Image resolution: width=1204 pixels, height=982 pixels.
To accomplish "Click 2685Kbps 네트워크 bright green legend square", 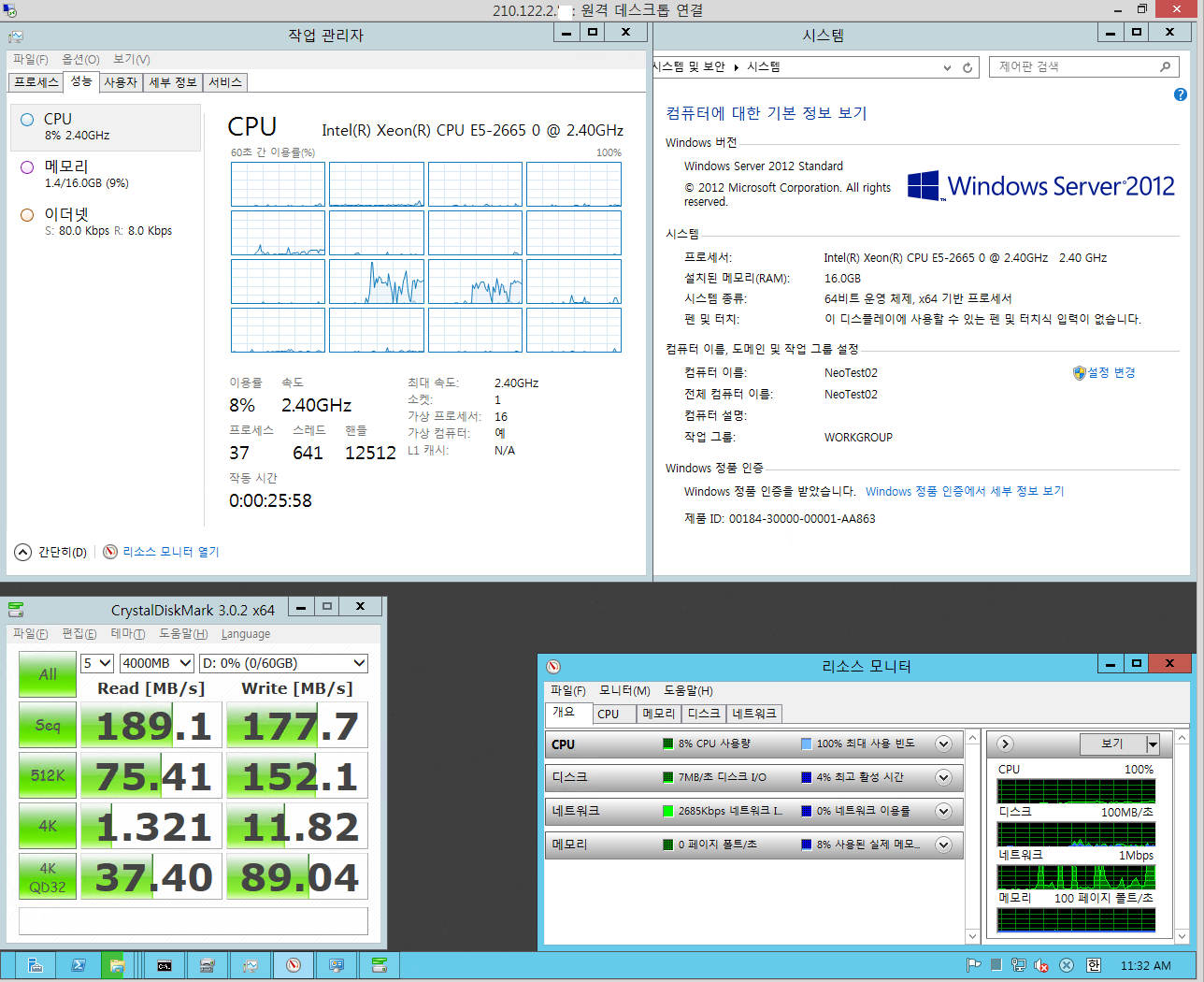I will (667, 811).
